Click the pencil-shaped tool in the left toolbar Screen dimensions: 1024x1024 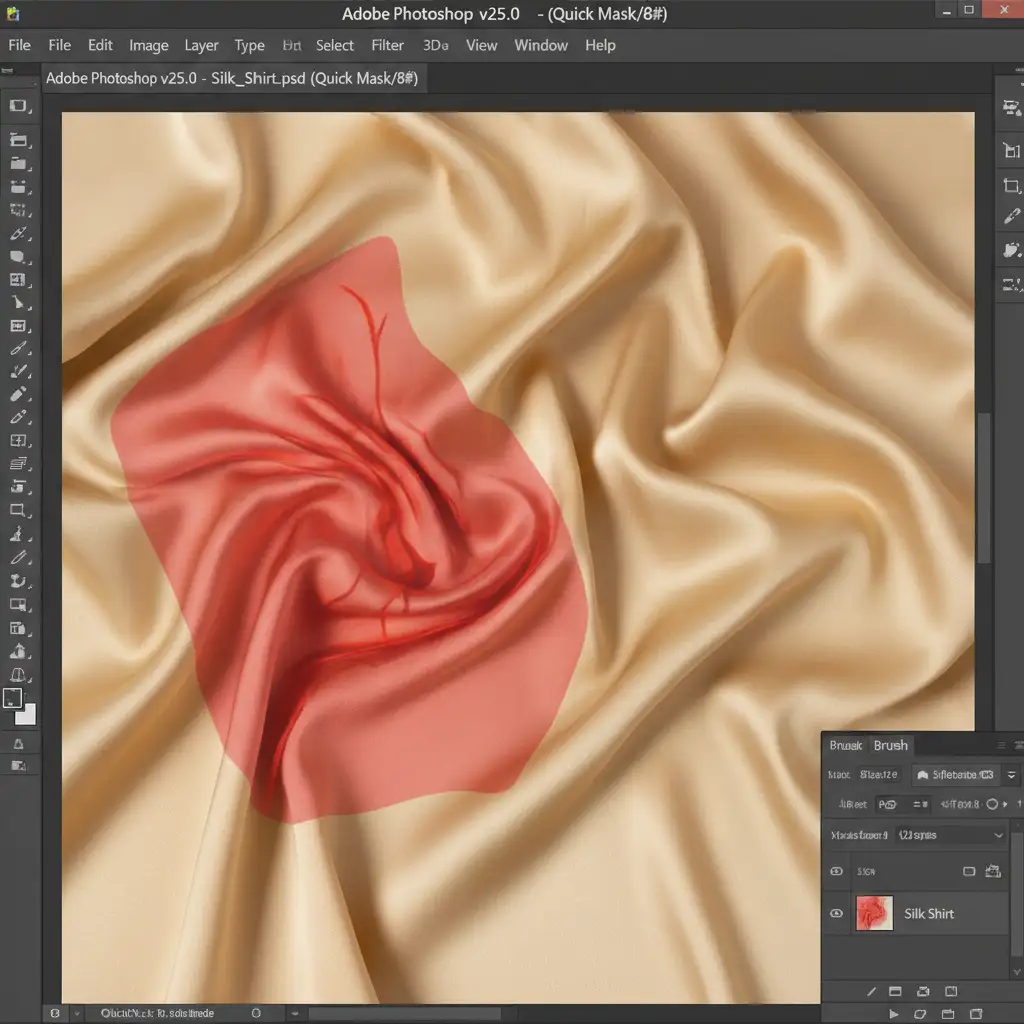[x=18, y=418]
